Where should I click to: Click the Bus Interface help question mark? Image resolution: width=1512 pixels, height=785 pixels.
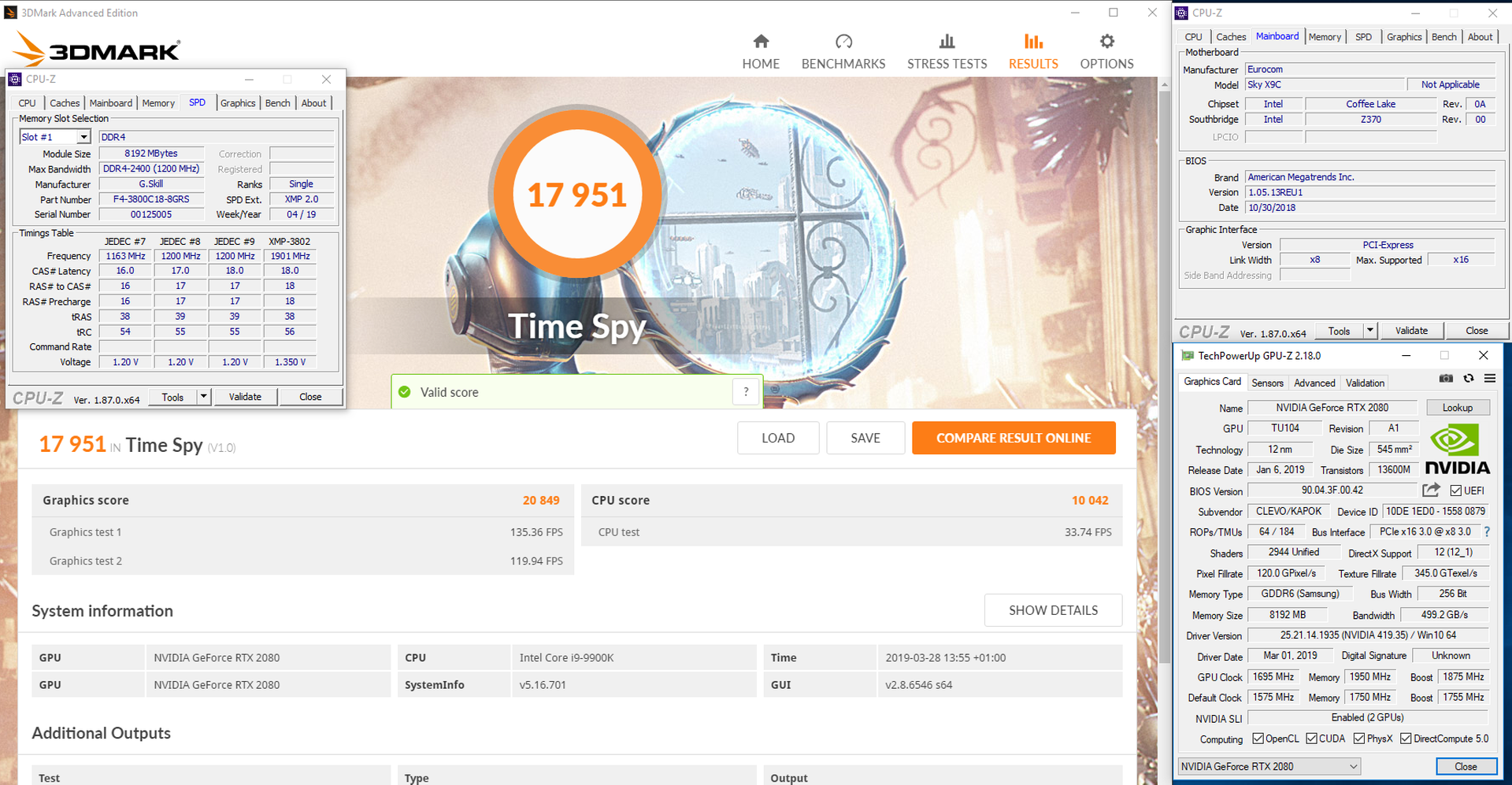[x=1487, y=532]
